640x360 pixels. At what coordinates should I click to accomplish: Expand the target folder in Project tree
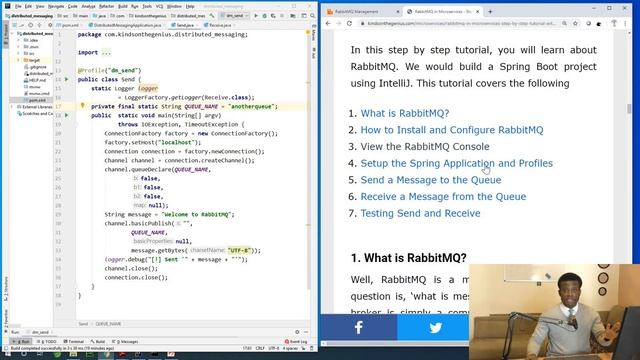point(18,60)
